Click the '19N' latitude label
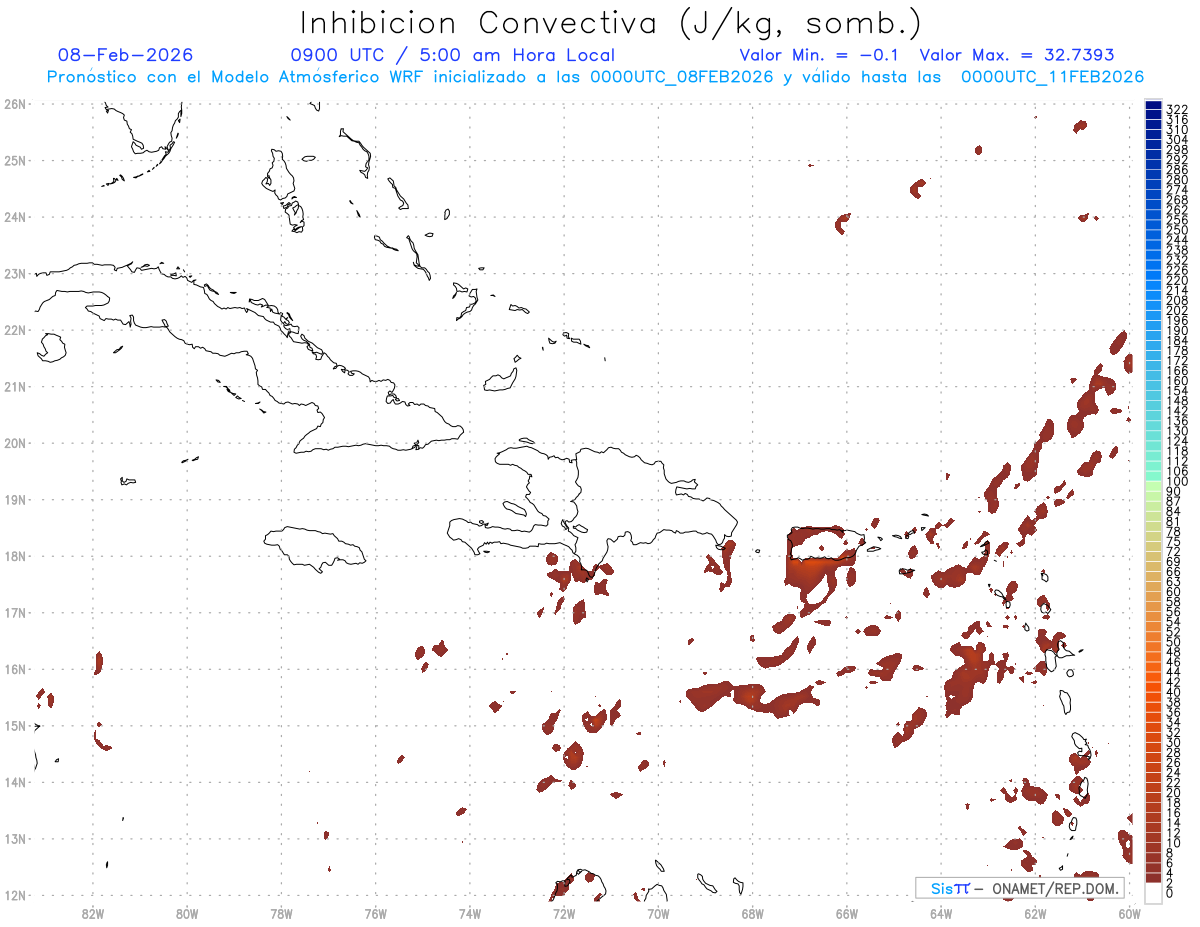This screenshot has width=1200, height=927. (x=14, y=499)
